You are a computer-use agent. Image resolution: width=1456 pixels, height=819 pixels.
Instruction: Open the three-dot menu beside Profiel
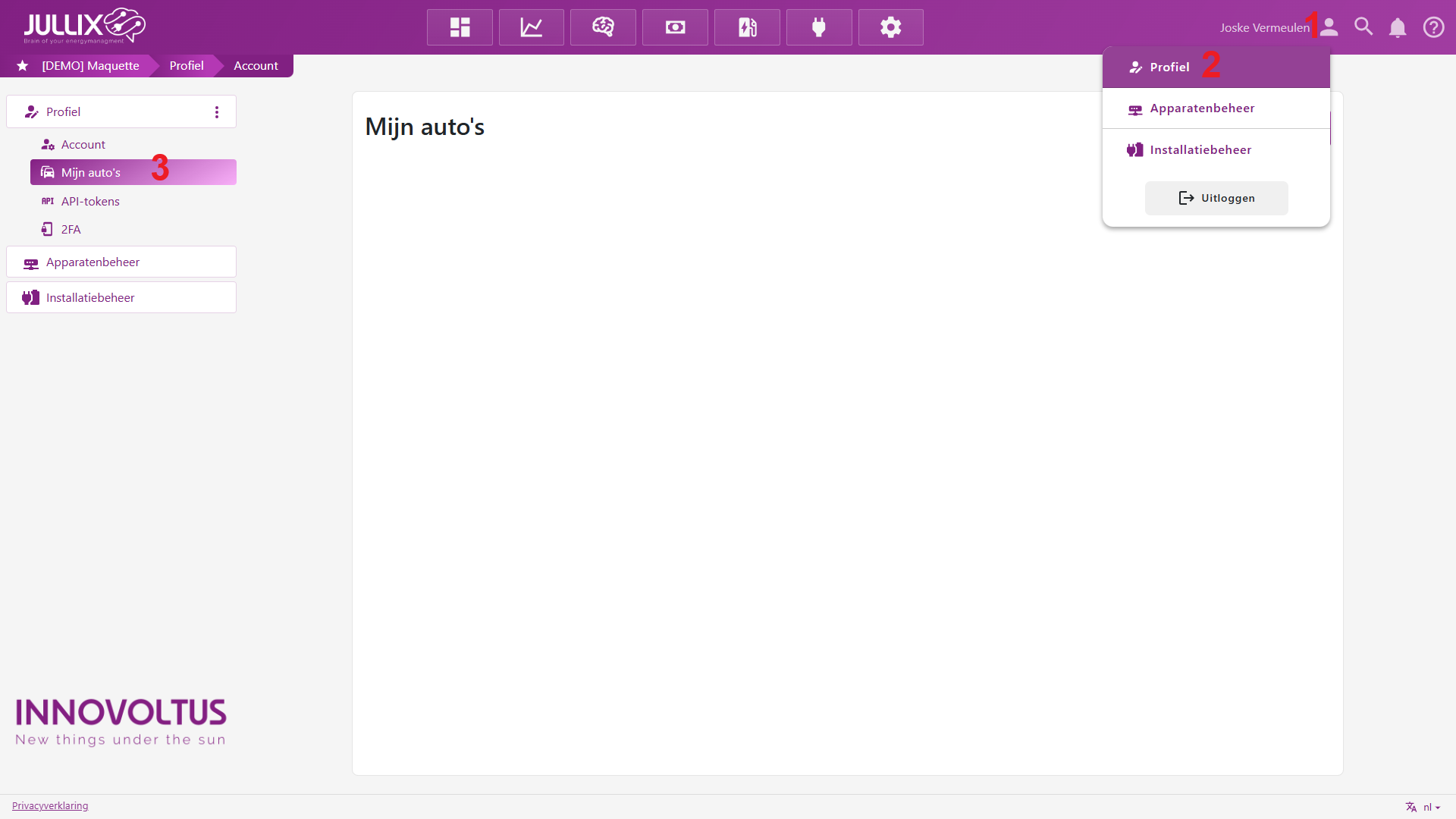coord(217,112)
